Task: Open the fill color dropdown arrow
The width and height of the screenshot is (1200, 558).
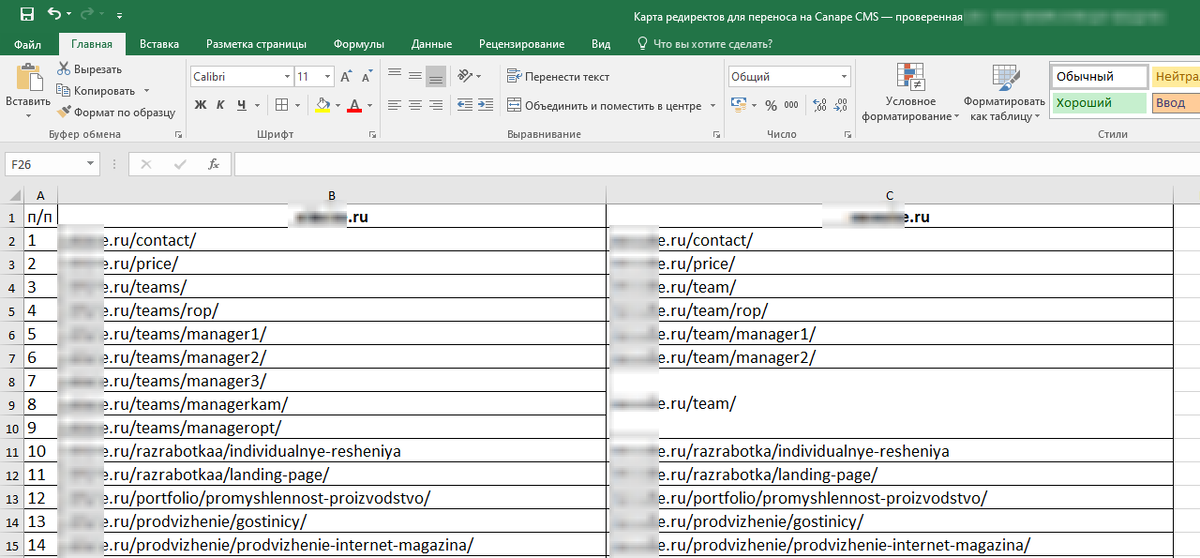Action: [338, 105]
